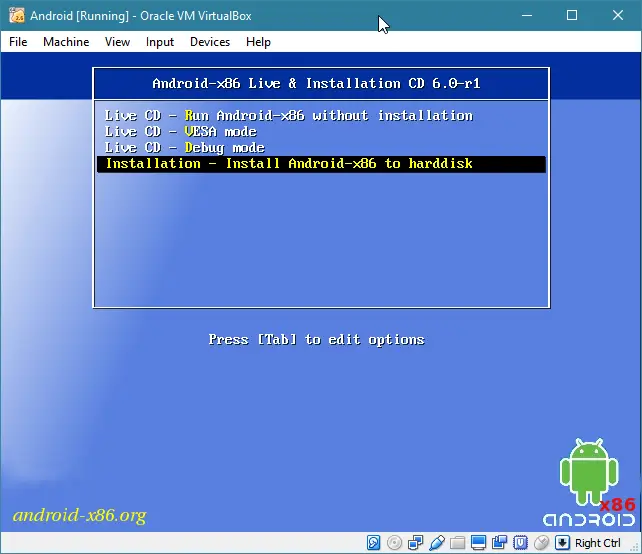Open the View menu
The height and width of the screenshot is (554, 642).
[117, 42]
